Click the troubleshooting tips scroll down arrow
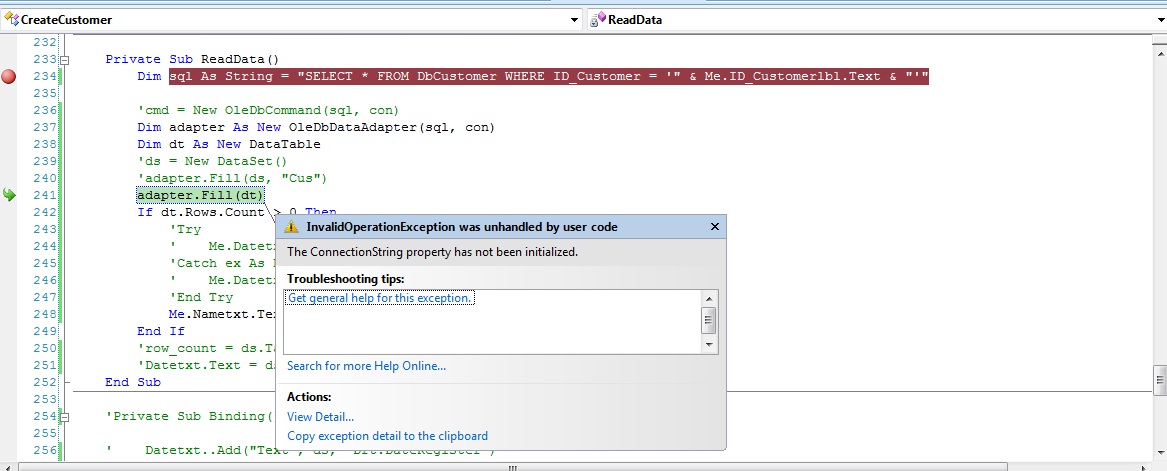 (709, 345)
